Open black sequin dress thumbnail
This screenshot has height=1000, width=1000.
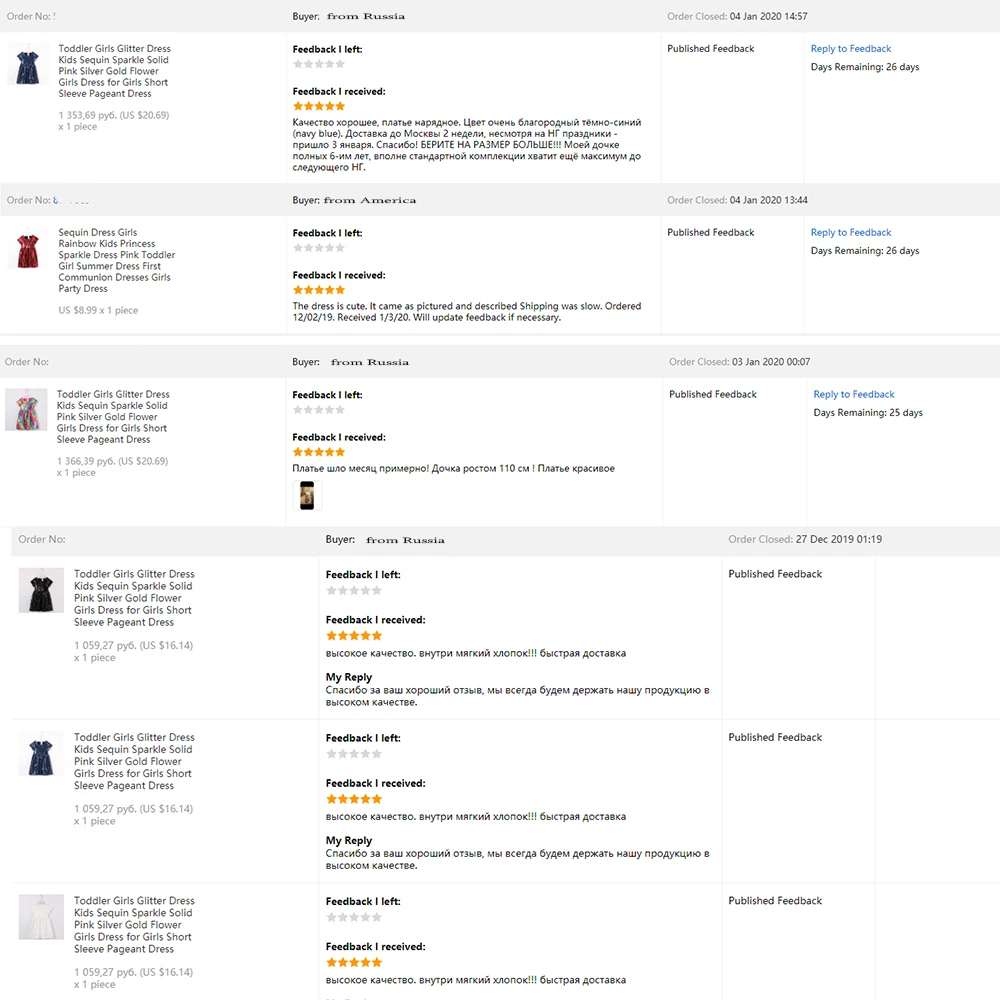(41, 590)
